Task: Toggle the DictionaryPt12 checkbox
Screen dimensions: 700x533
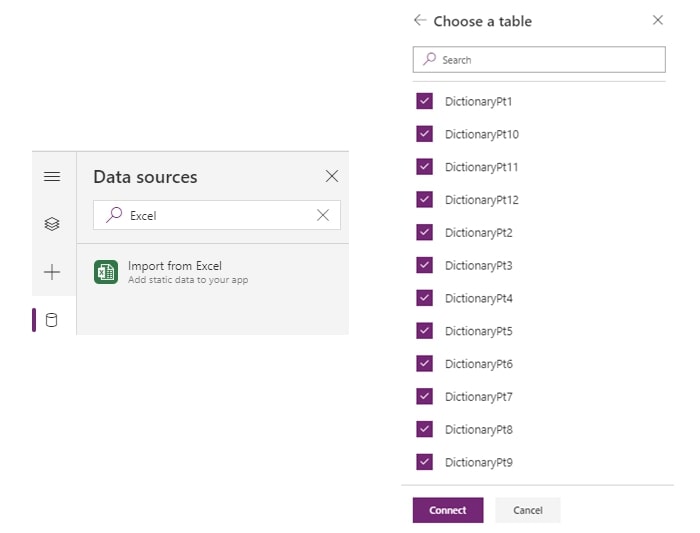Action: coord(424,200)
